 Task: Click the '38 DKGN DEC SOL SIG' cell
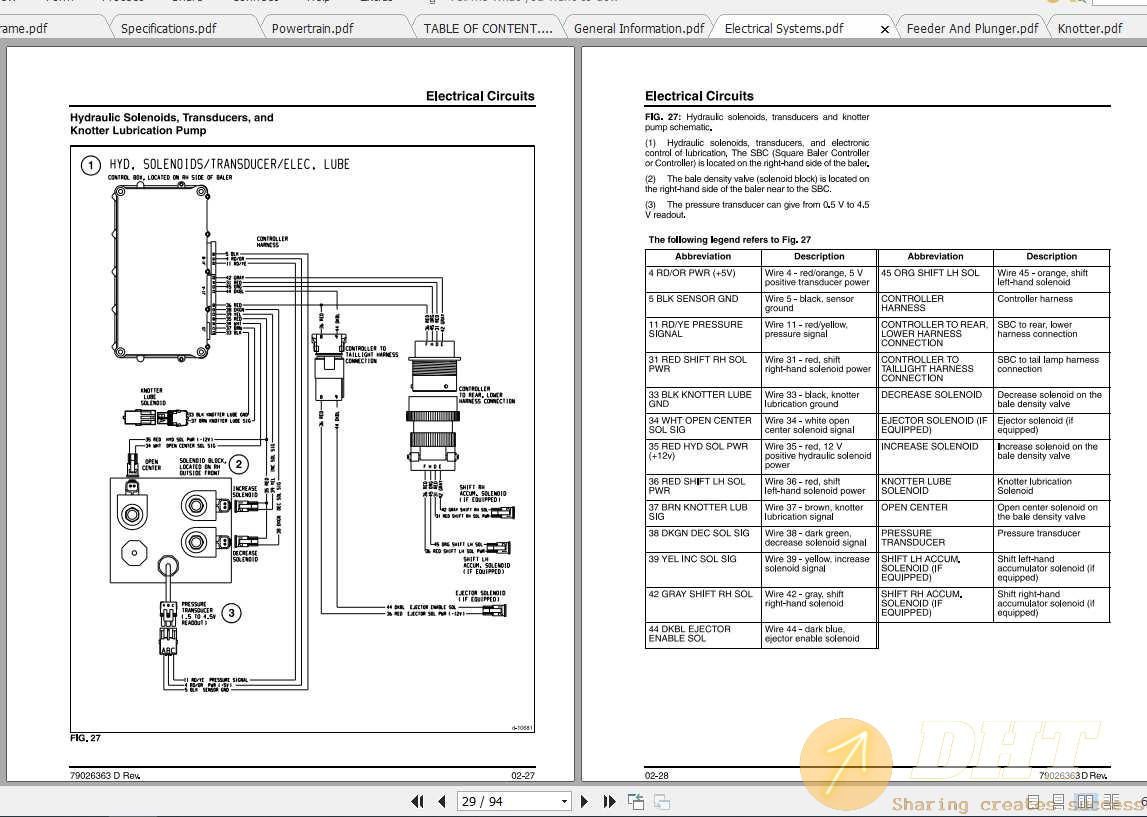coord(703,538)
